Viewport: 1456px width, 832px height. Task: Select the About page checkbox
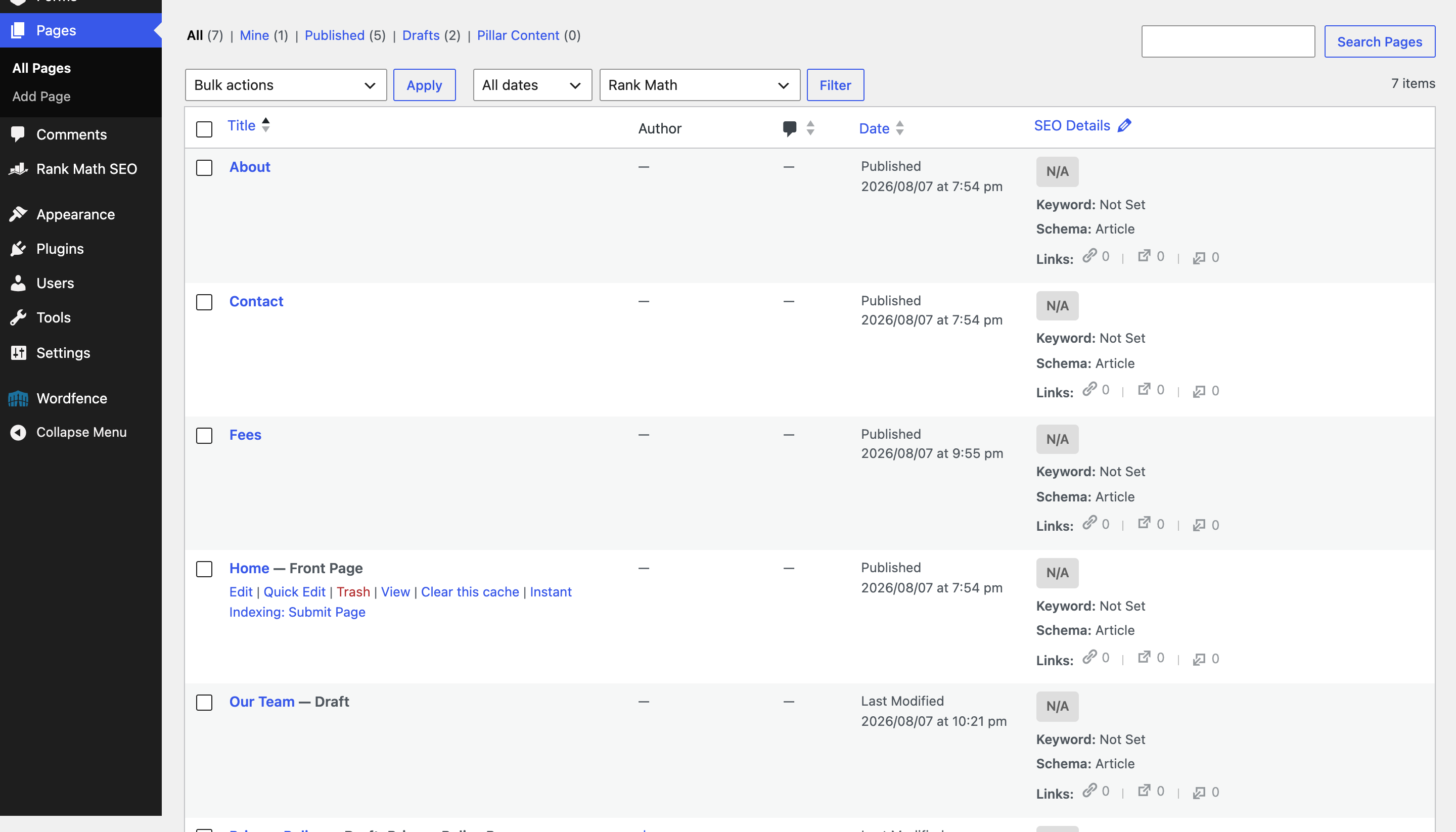204,168
